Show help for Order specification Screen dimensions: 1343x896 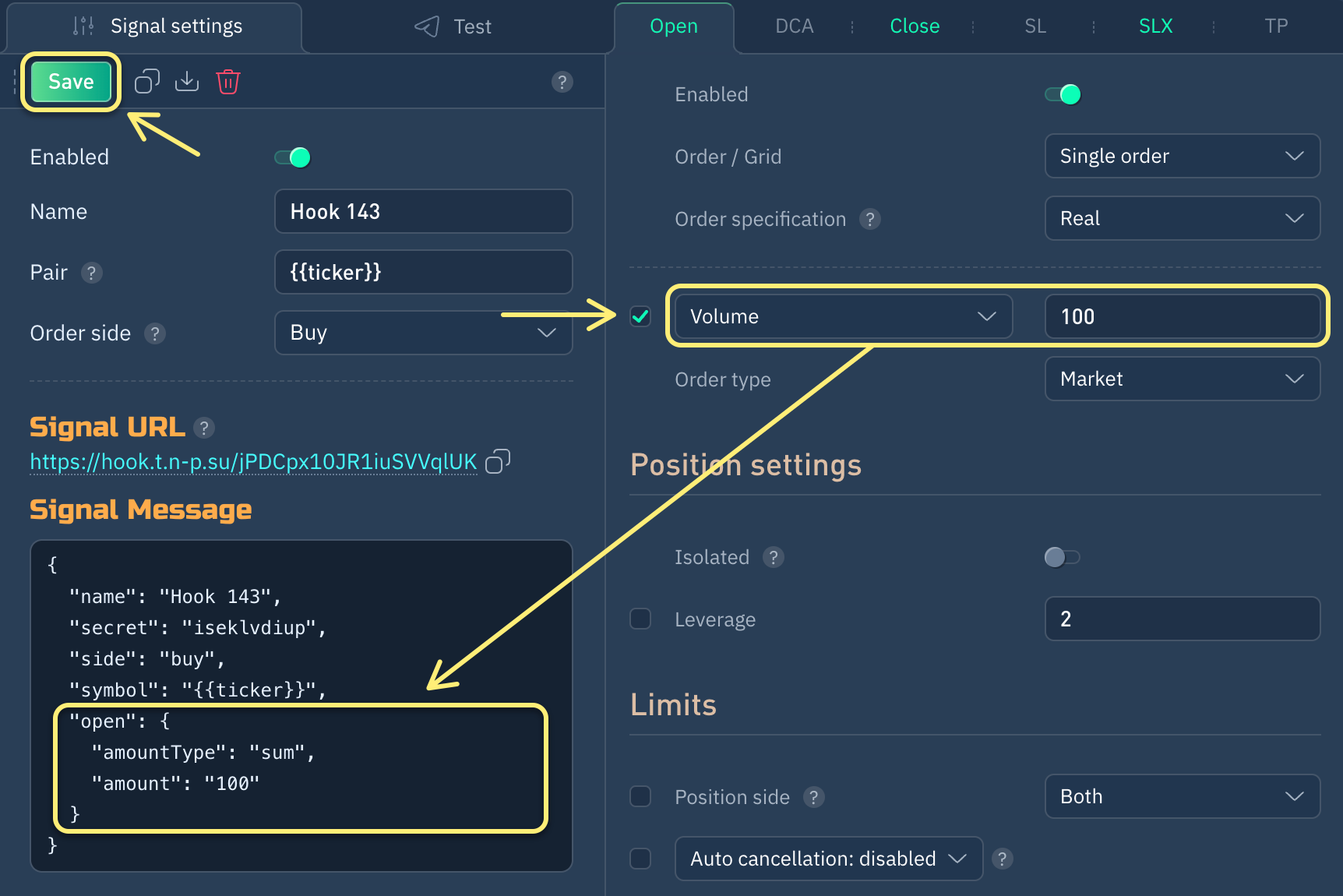[x=870, y=219]
